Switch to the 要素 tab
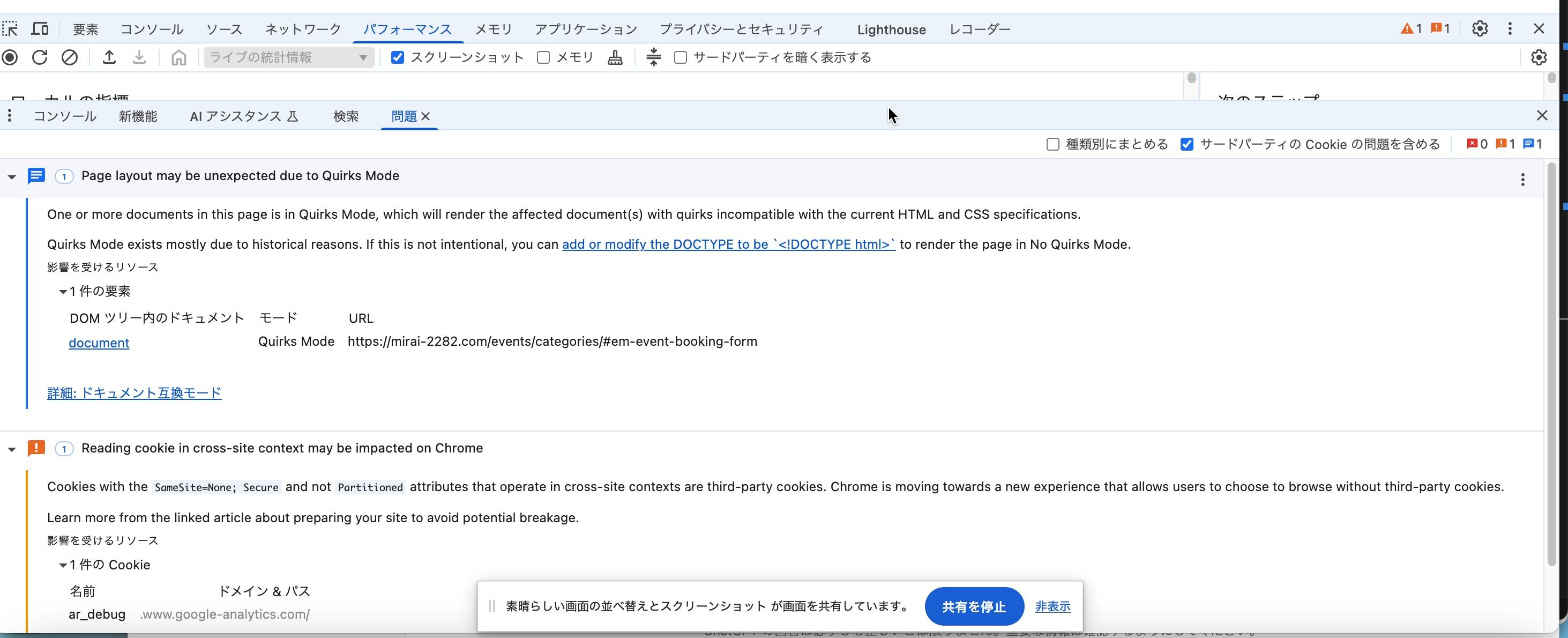This screenshot has height=638, width=1568. coord(85,29)
